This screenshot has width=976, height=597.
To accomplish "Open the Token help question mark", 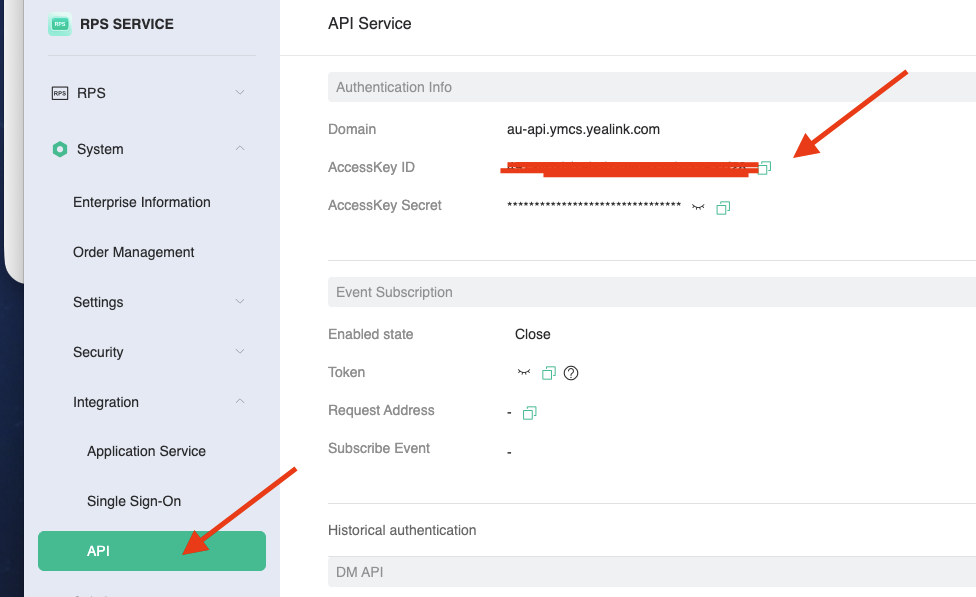I will [x=571, y=373].
